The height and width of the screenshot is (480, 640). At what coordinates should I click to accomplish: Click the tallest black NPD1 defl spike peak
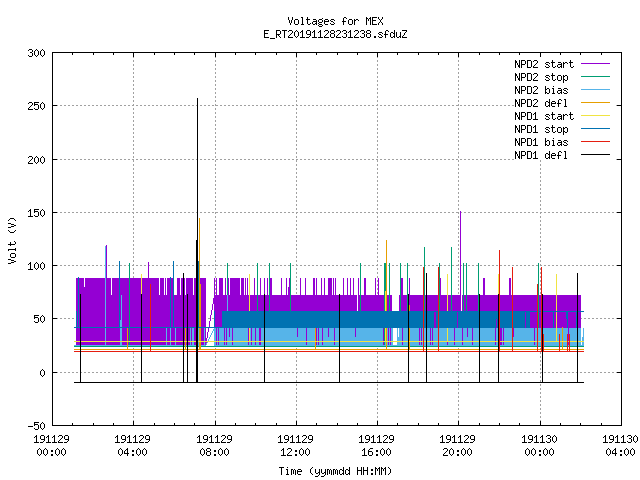(x=198, y=99)
